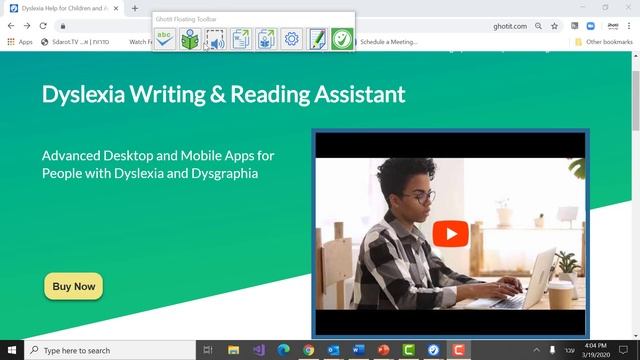Go back to the previous page
Screen dimensions: 640x360
pos(11,26)
